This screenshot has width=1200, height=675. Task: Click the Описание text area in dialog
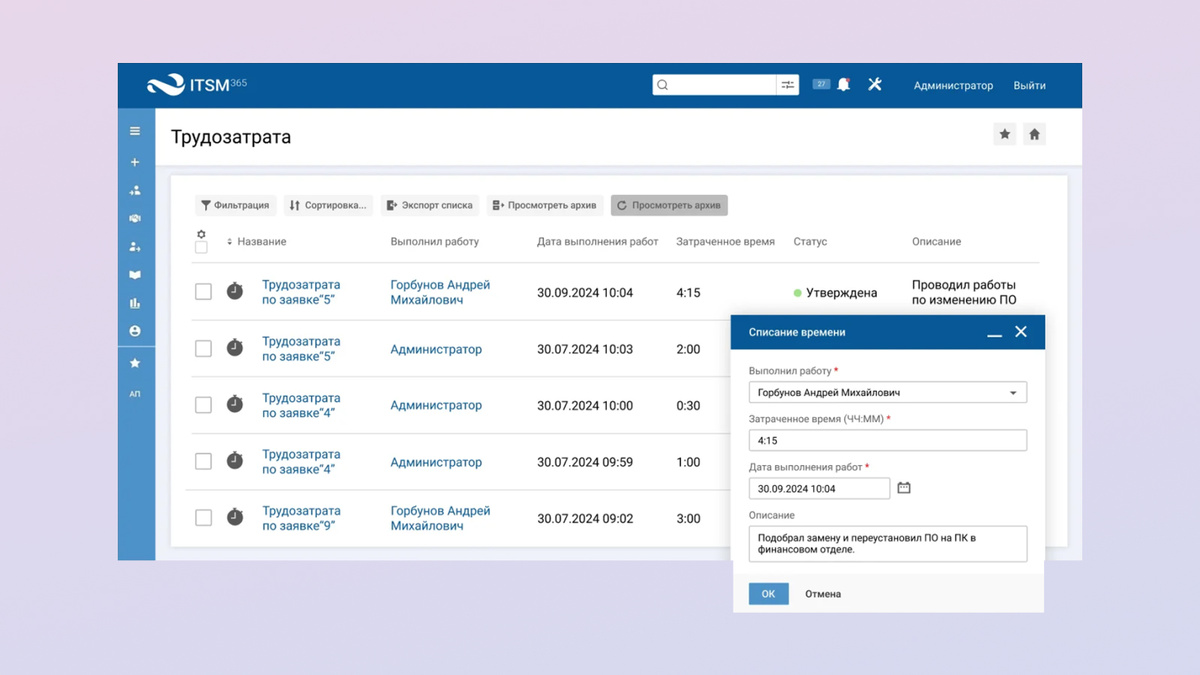tap(888, 544)
